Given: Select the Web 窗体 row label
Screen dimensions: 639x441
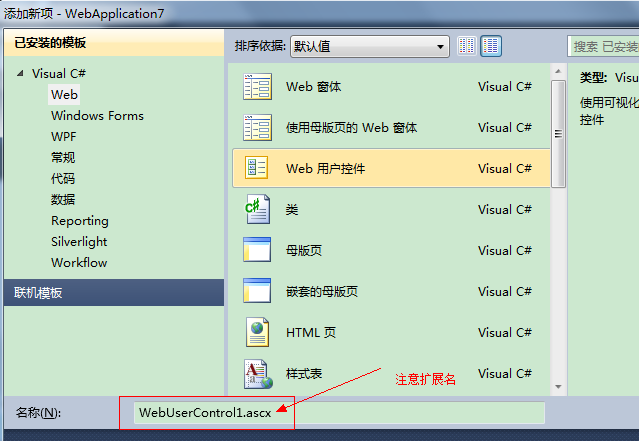Looking at the screenshot, I should (x=313, y=87).
